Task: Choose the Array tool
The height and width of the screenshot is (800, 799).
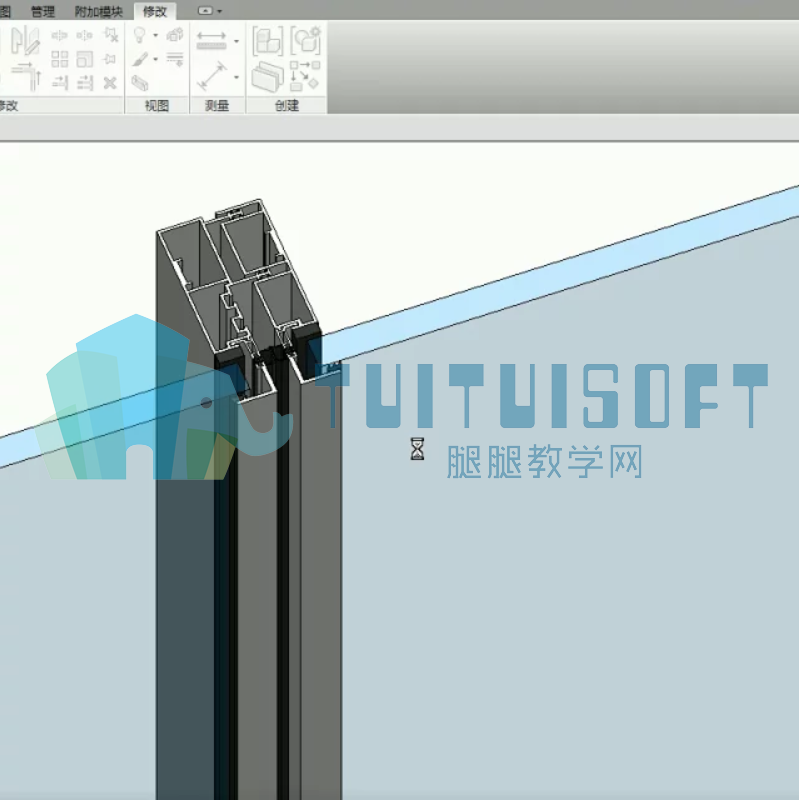Action: [59, 59]
